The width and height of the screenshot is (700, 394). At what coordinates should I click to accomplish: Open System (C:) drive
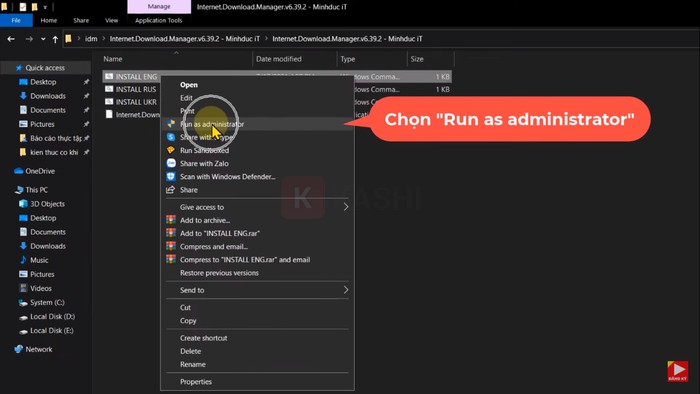coord(47,303)
